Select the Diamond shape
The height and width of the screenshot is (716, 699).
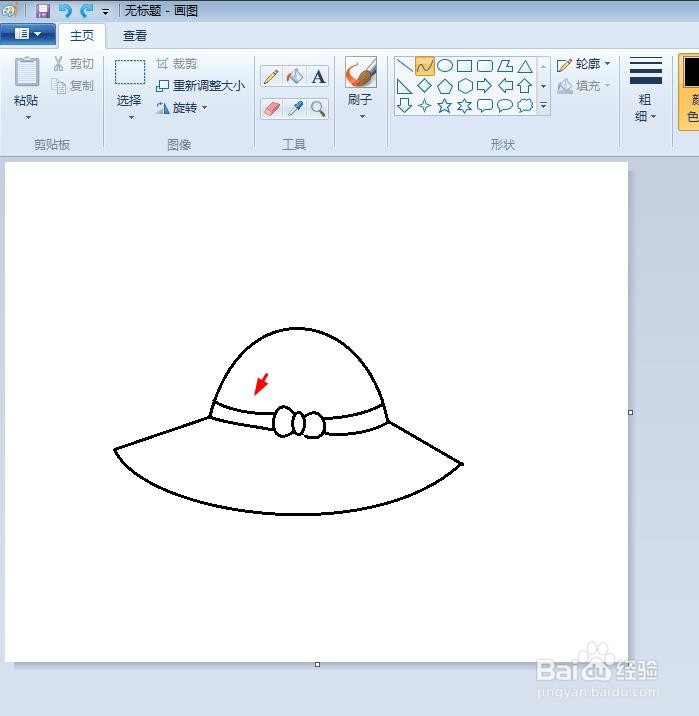point(425,86)
